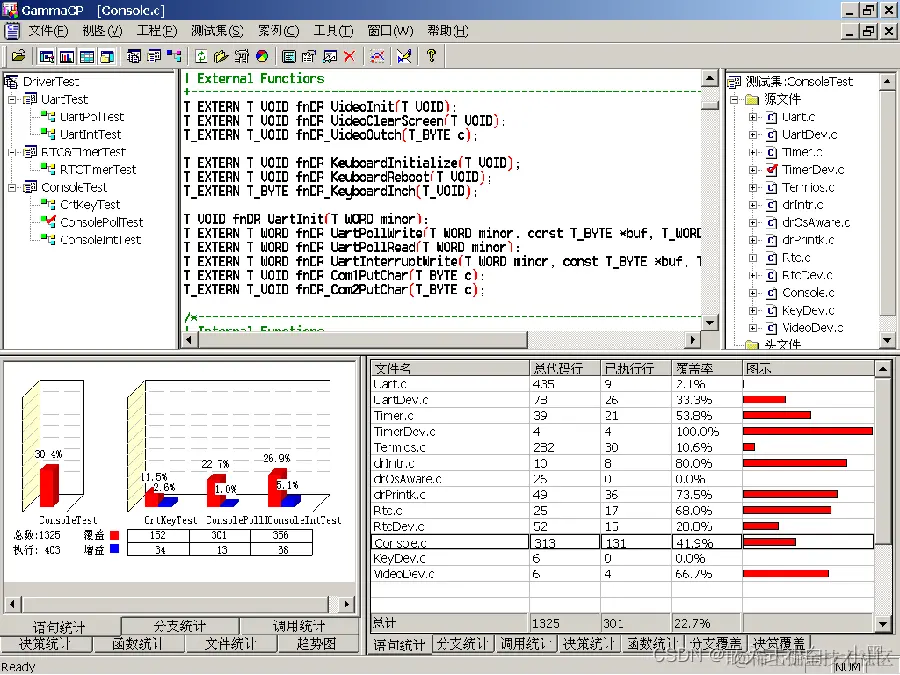The width and height of the screenshot is (900, 675).
Task: Click the red-blue trend curve toolbar icon
Action: (377, 56)
